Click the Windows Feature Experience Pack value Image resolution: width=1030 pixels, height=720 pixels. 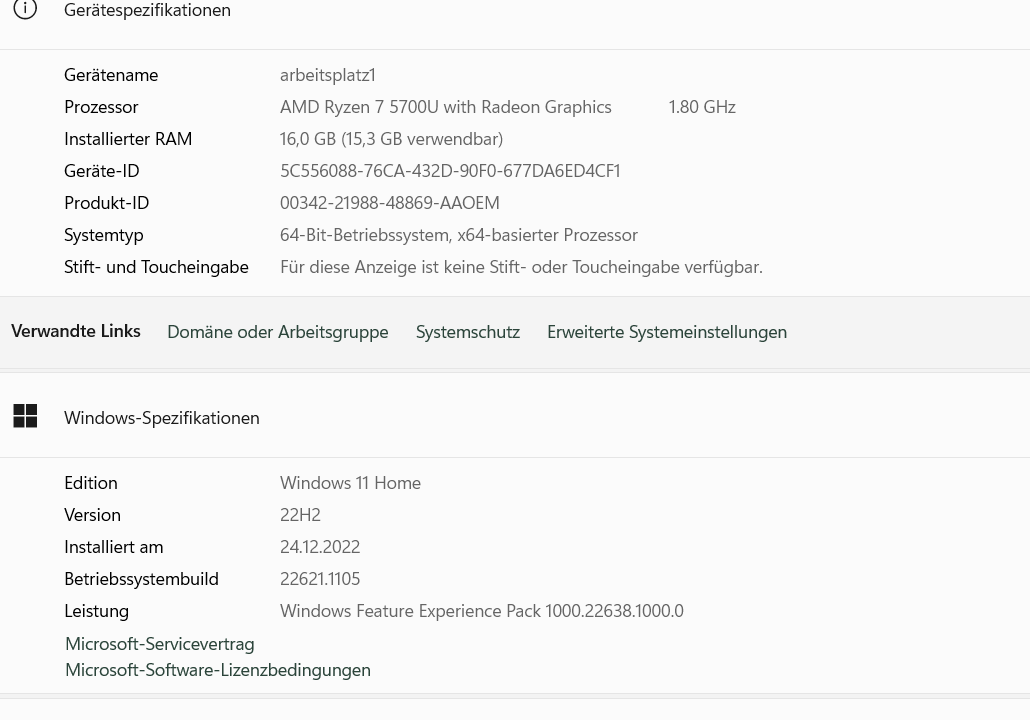pyautogui.click(x=481, y=611)
